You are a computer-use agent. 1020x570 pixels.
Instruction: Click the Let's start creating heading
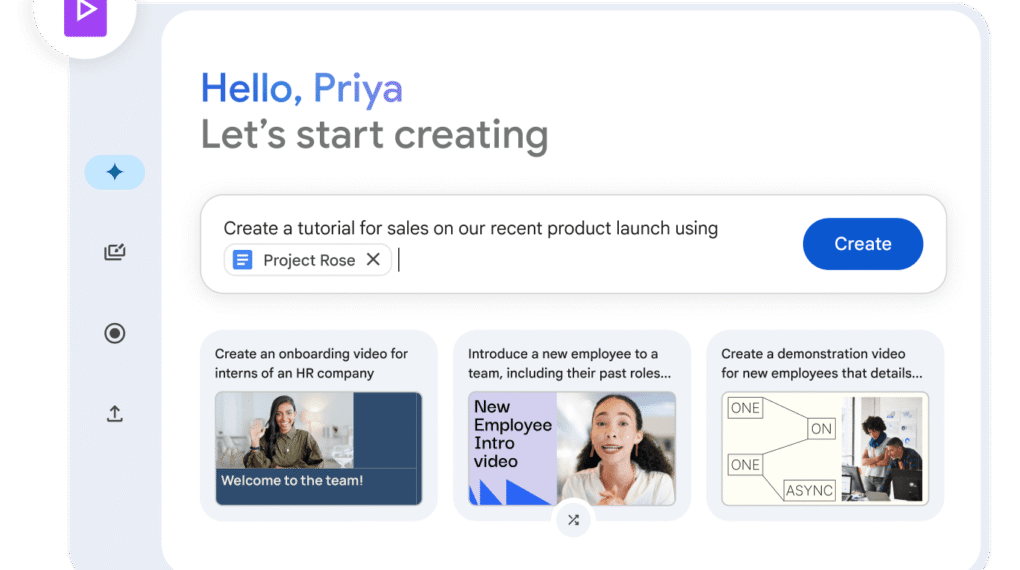point(375,135)
